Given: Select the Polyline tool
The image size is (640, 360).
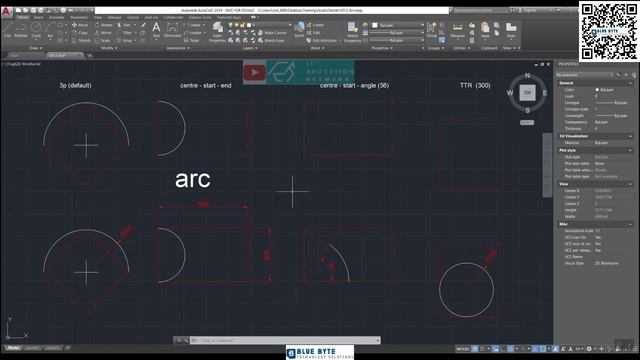Looking at the screenshot, I should [20, 30].
